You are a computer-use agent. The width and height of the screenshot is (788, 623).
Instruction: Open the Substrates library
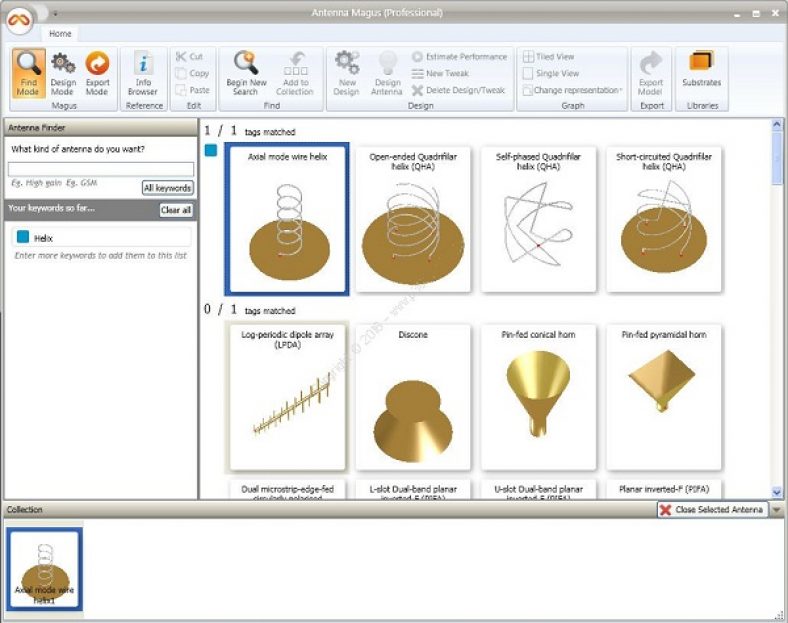(x=701, y=69)
